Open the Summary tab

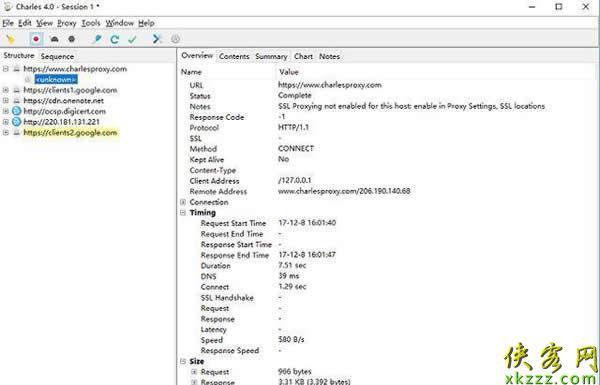[271, 57]
